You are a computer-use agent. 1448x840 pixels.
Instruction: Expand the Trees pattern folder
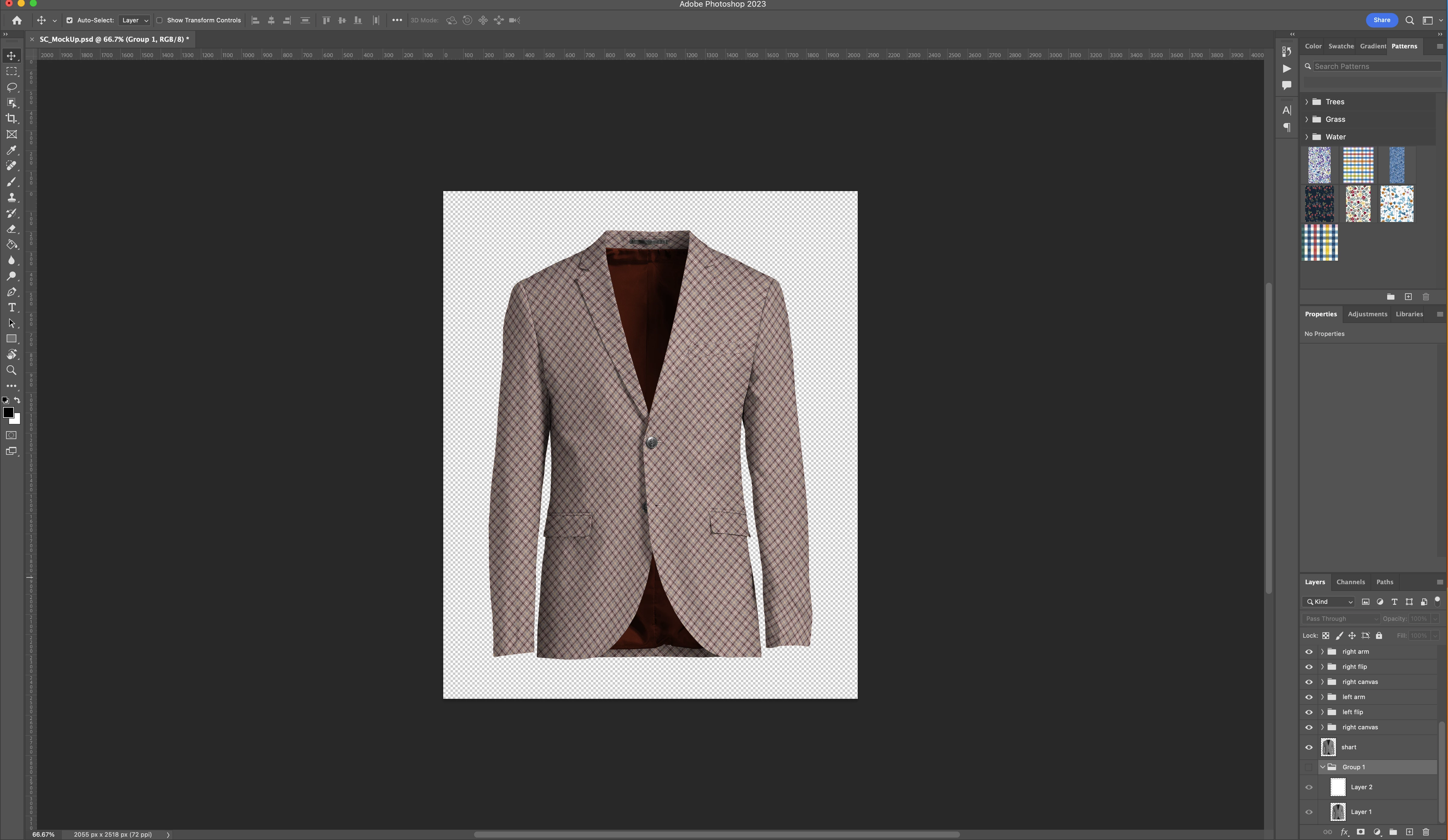point(1307,102)
